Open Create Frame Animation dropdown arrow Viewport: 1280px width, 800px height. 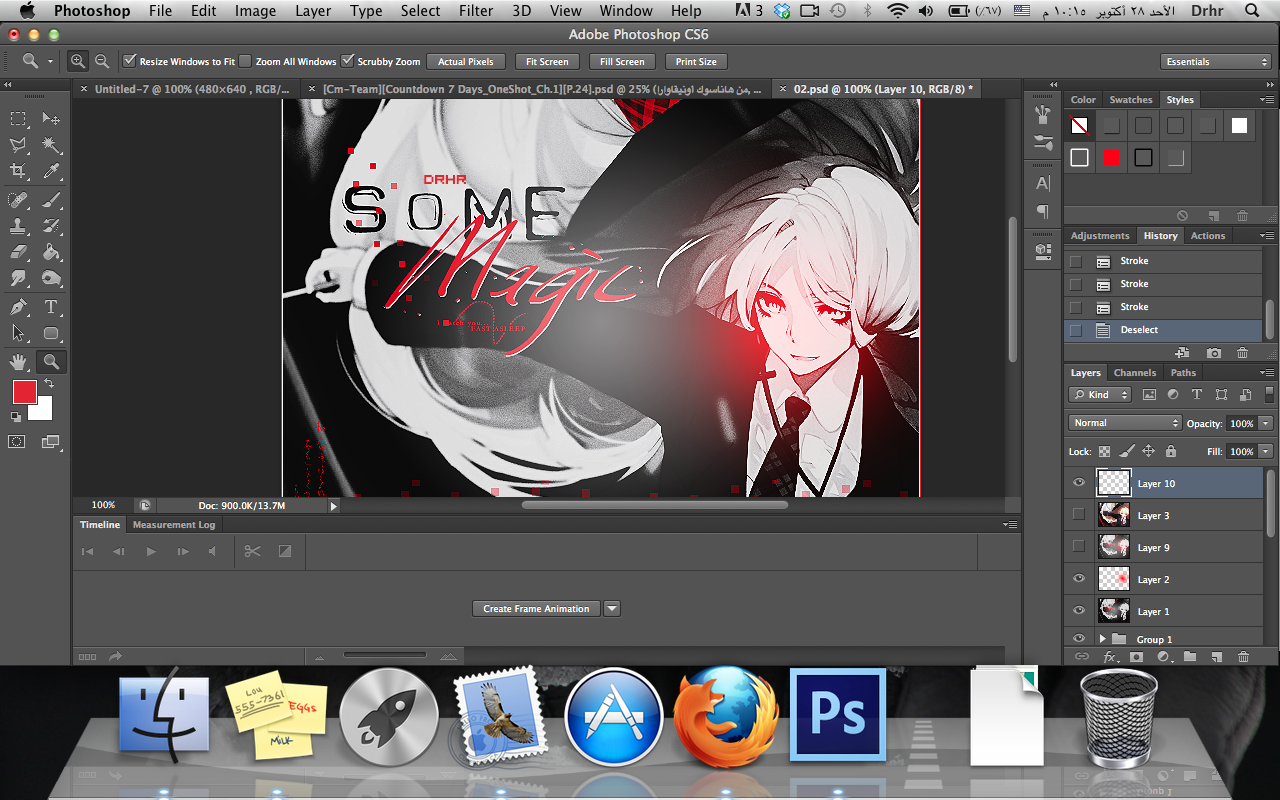(x=612, y=608)
